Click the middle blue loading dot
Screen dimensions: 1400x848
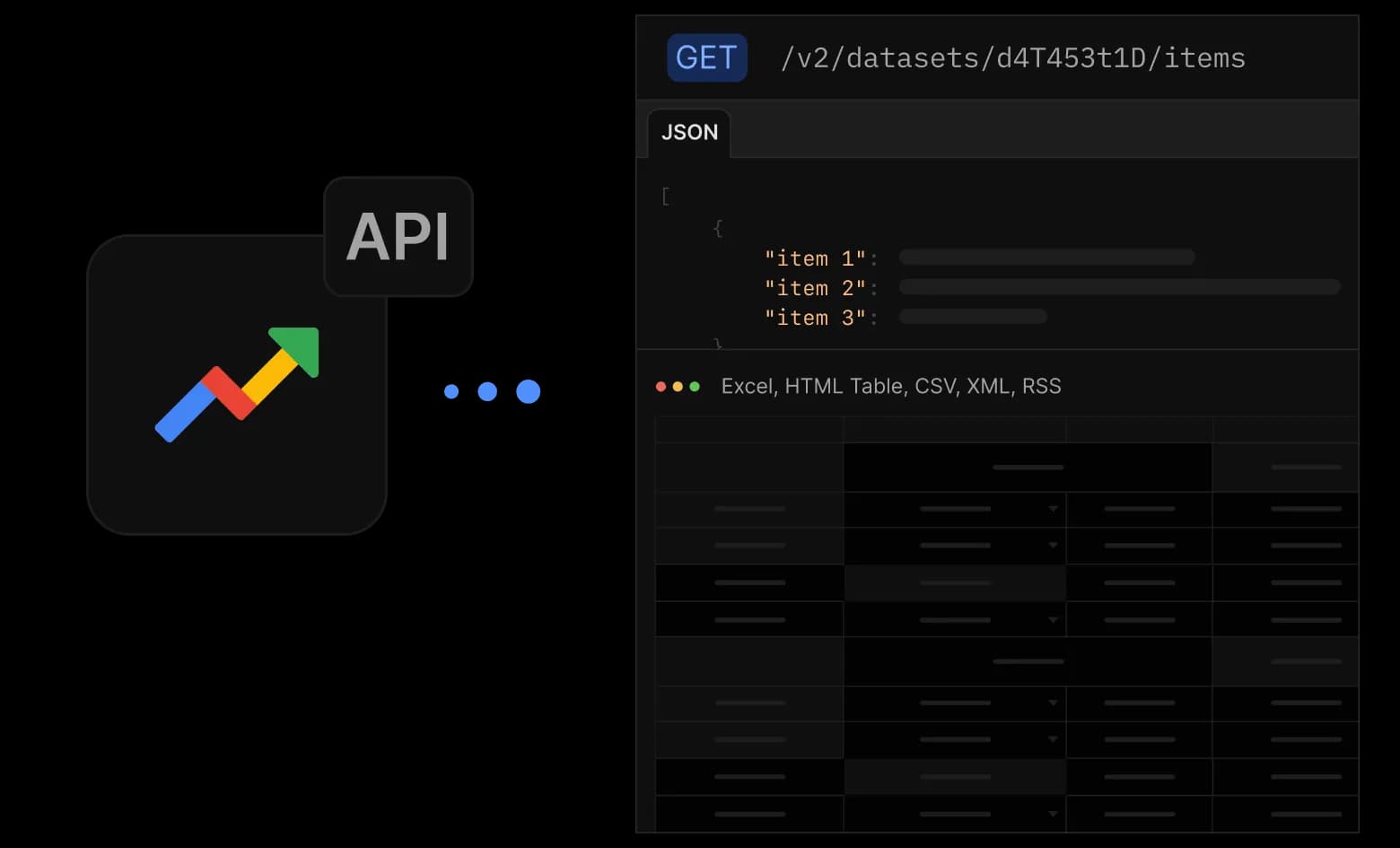[x=487, y=391]
